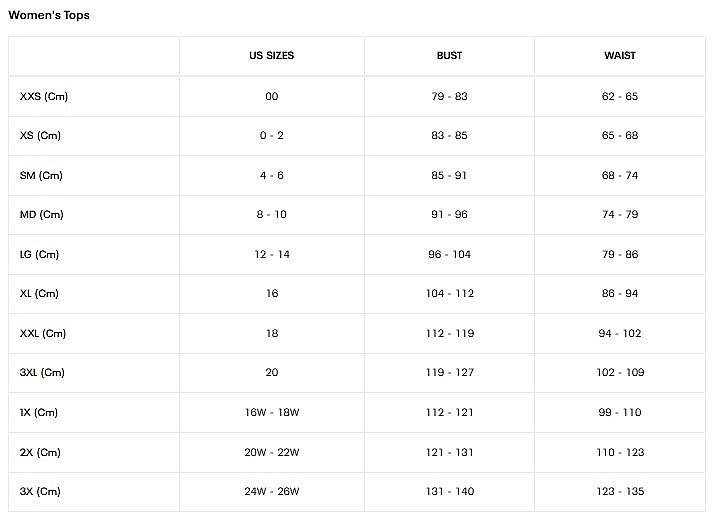Click the US SIZES column header
Screen dimensions: 719x526
271,56
